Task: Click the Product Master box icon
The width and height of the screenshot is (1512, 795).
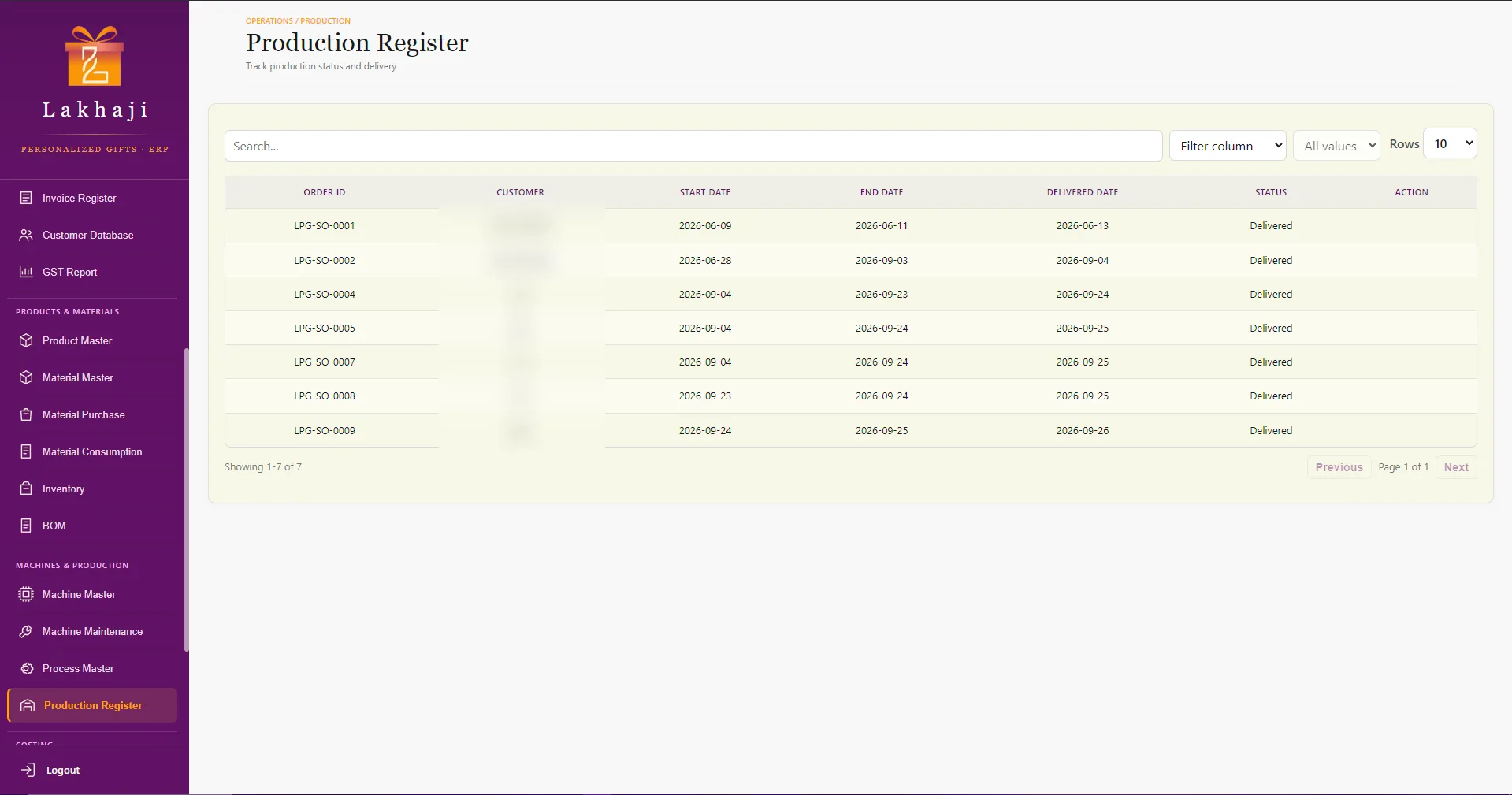Action: pyautogui.click(x=26, y=340)
